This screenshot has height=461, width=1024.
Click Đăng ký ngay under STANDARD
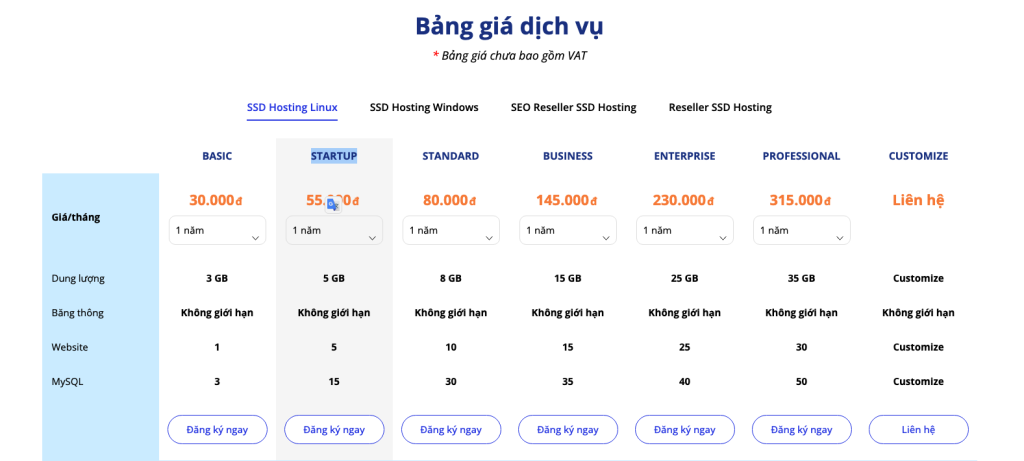click(451, 429)
